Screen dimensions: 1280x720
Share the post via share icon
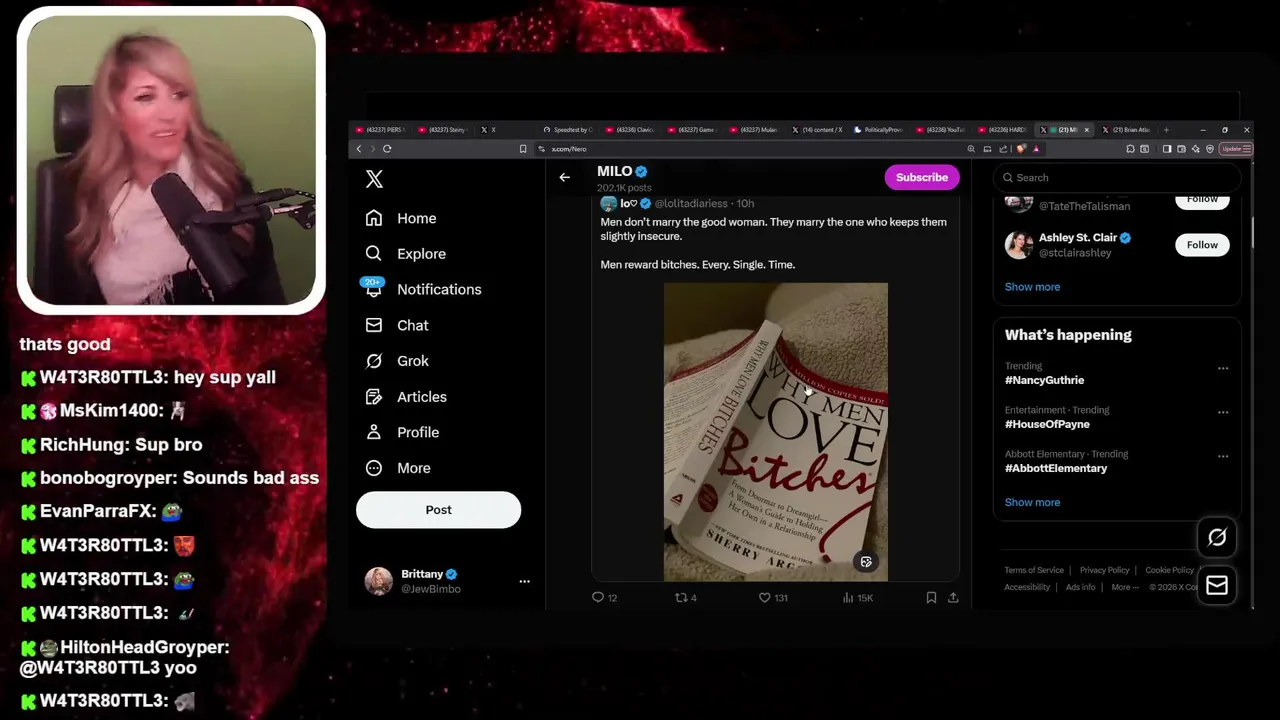pos(953,597)
